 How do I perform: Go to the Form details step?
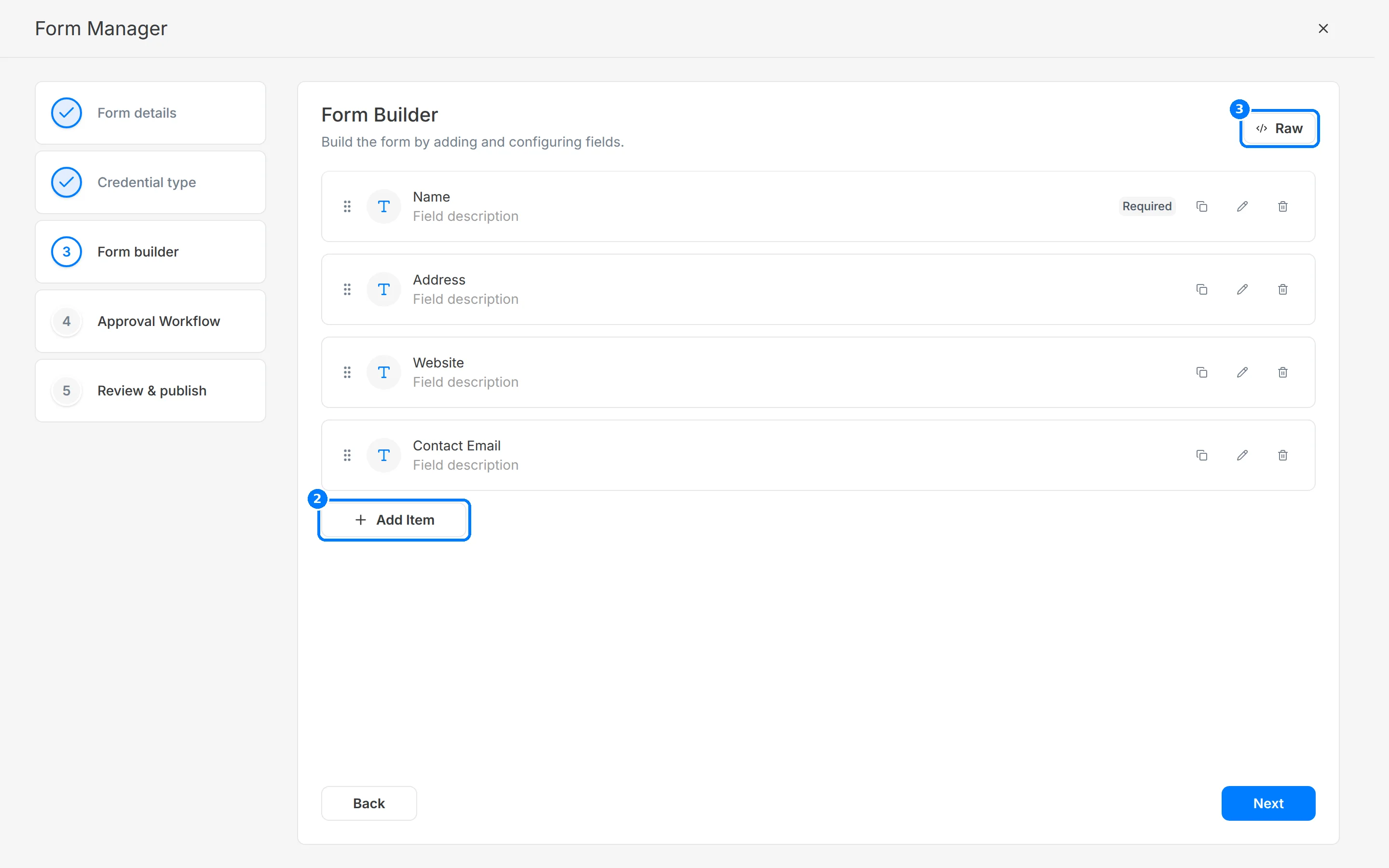[150, 112]
